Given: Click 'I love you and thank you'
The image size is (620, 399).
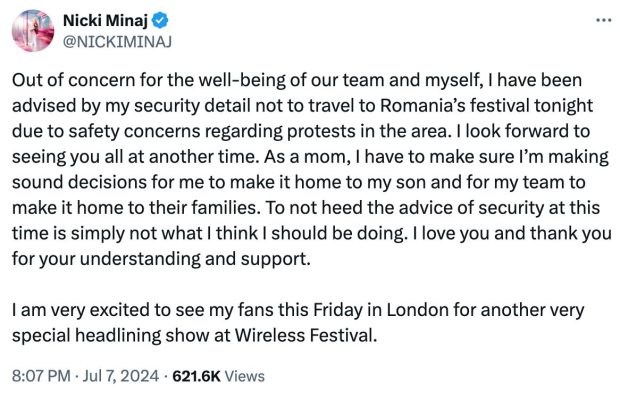Looking at the screenshot, I should (x=512, y=233).
